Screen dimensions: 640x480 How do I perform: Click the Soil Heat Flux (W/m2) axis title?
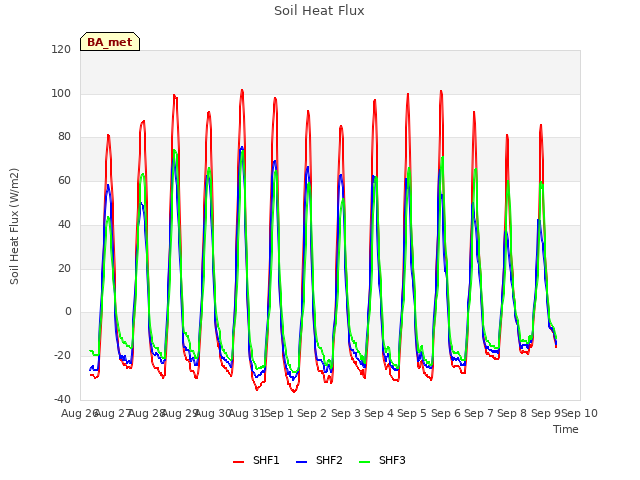click(x=14, y=226)
